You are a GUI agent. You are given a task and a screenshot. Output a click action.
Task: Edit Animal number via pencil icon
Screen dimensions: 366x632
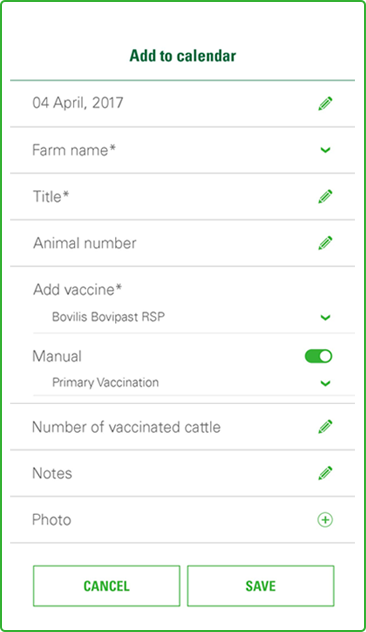(x=325, y=243)
